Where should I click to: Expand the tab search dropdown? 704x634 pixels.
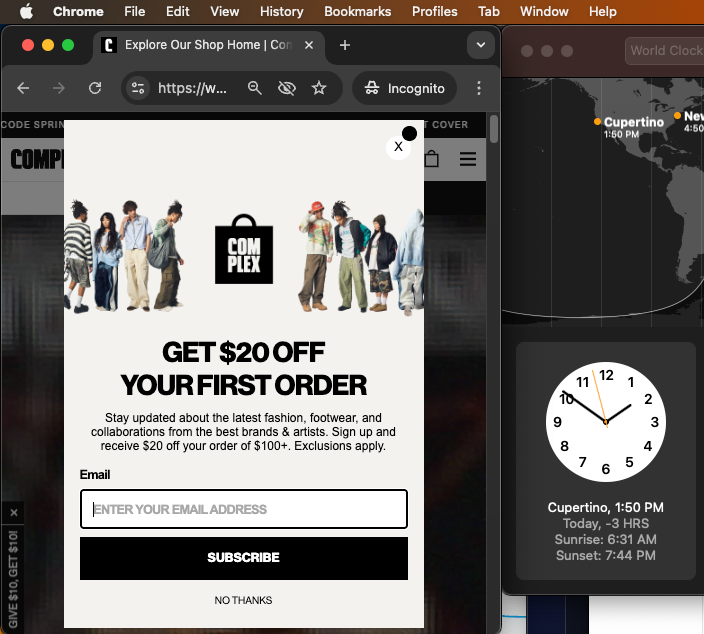pos(480,45)
